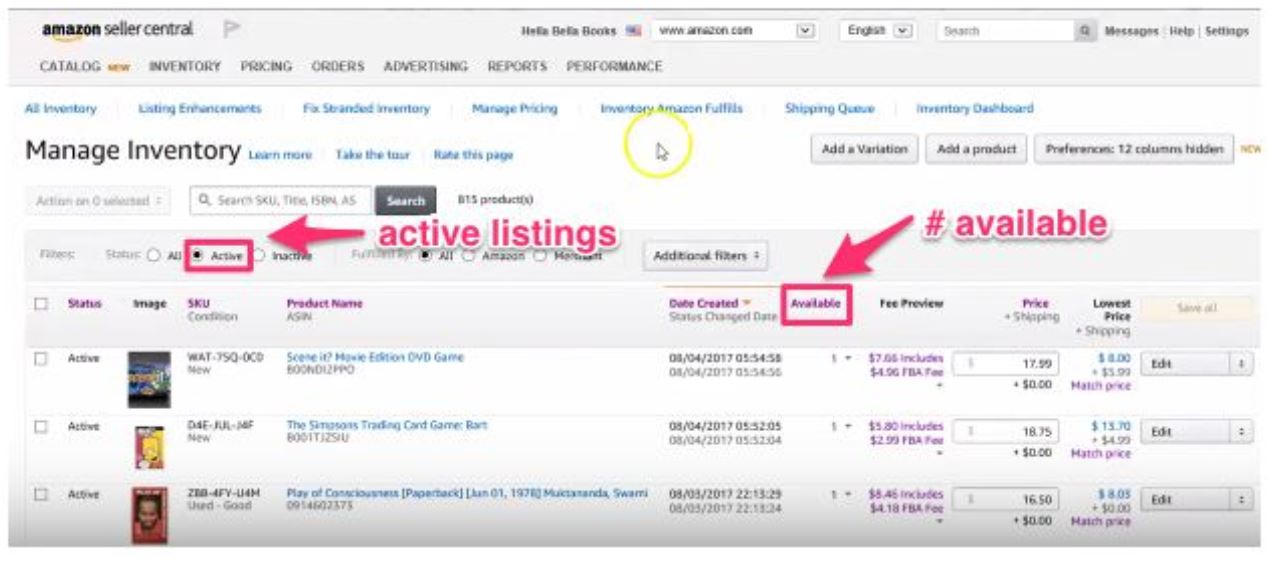Click the dark Search button
The image size is (1272, 563).
(x=406, y=201)
